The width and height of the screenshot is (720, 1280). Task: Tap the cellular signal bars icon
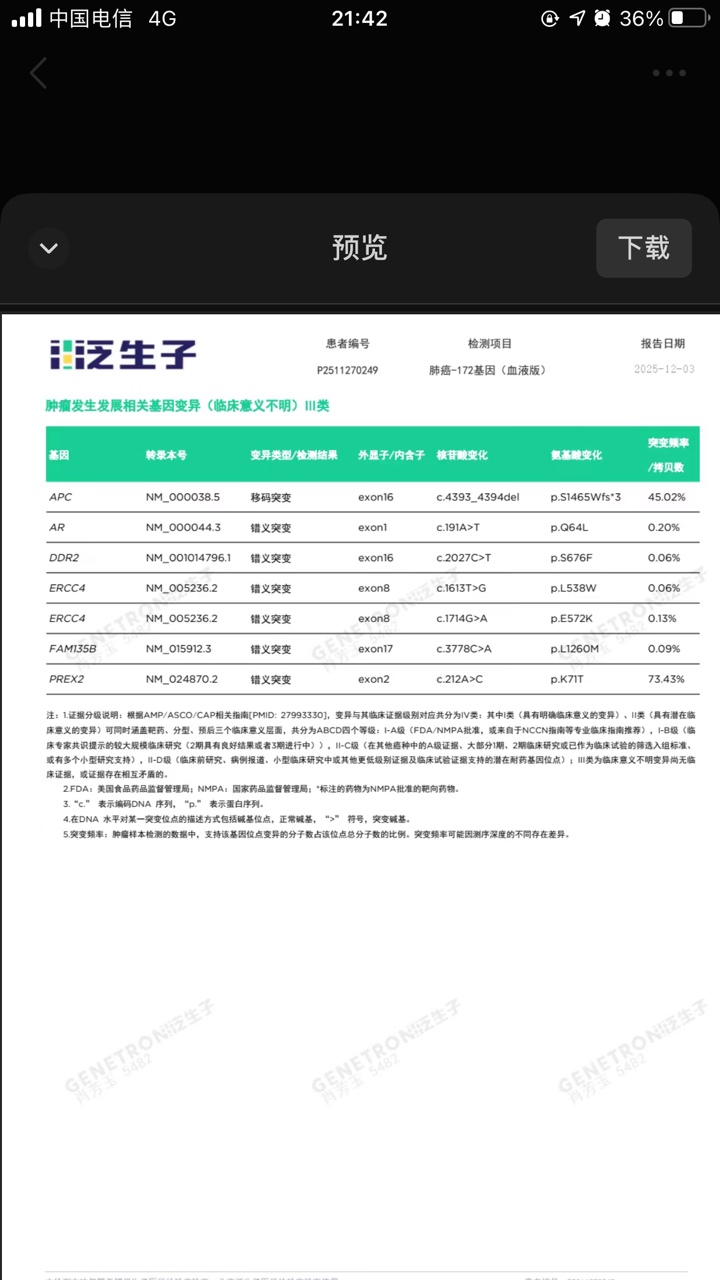pyautogui.click(x=25, y=18)
